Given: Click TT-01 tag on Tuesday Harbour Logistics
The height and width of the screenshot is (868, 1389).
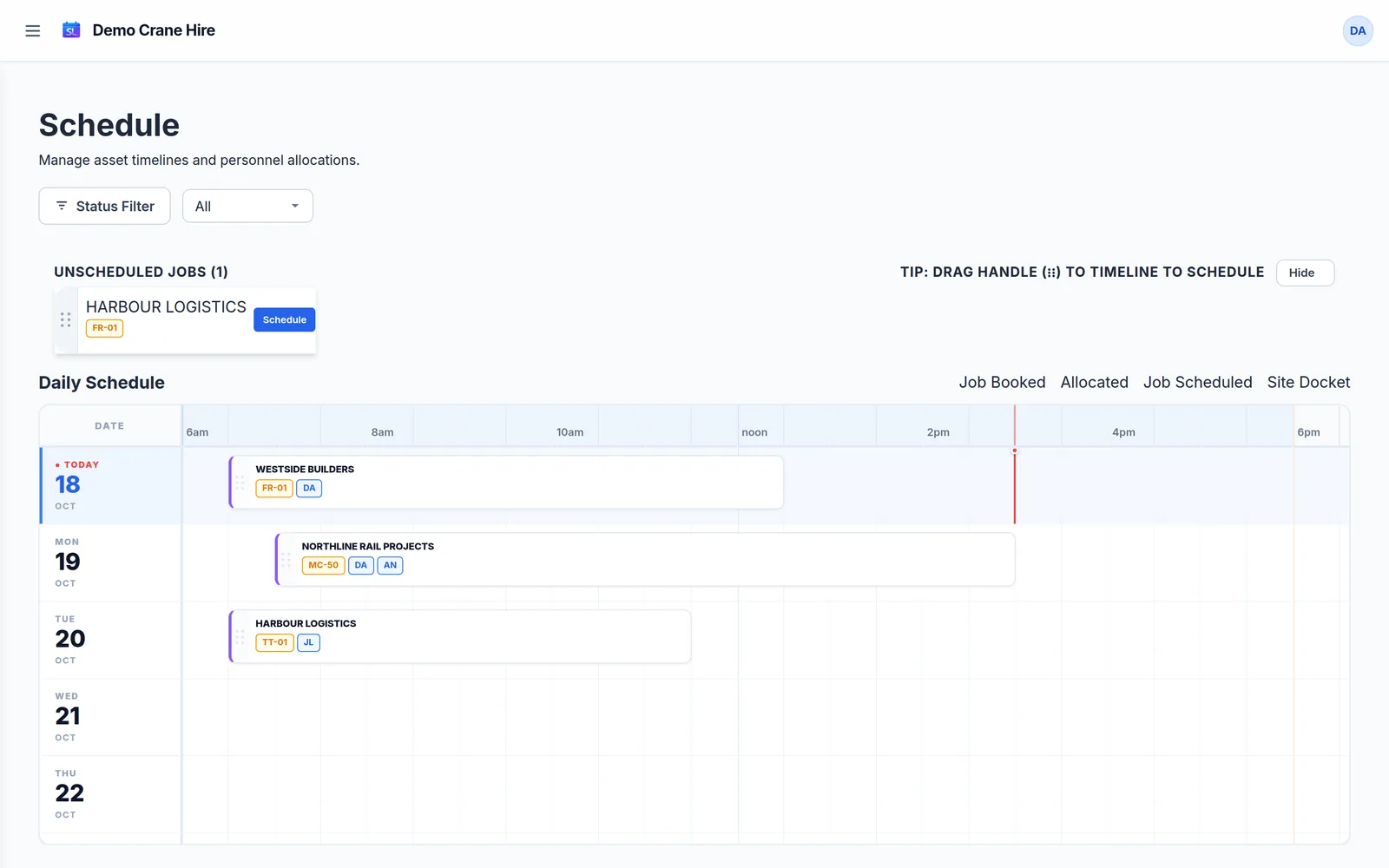Looking at the screenshot, I should pos(274,642).
